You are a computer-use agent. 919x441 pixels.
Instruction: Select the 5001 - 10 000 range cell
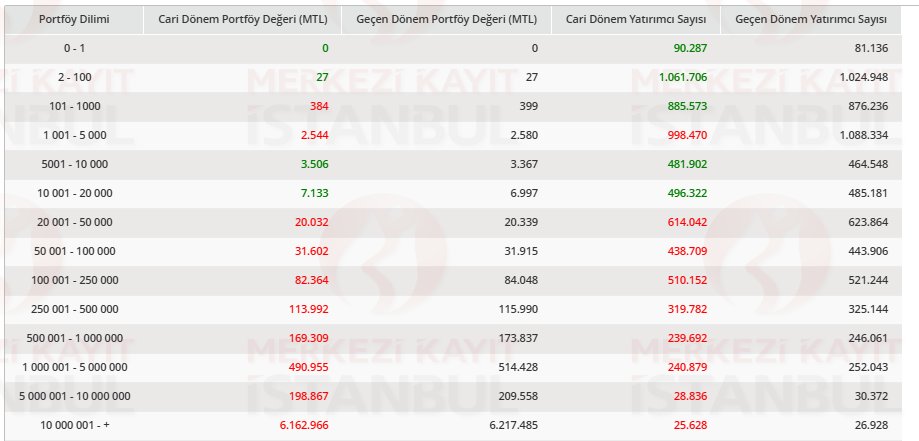[x=74, y=164]
